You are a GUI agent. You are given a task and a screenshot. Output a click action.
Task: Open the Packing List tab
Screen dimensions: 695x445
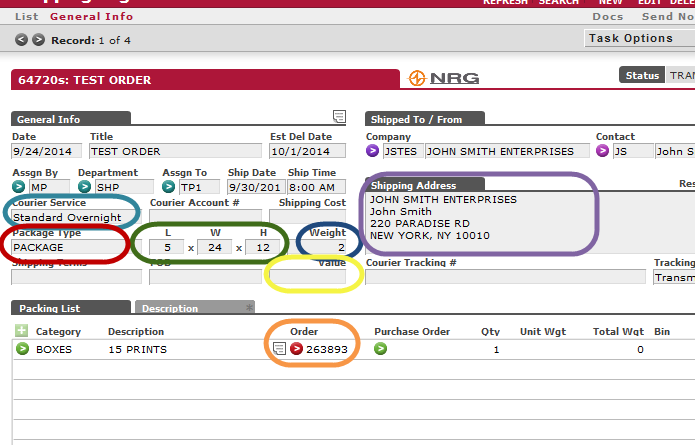[71, 308]
